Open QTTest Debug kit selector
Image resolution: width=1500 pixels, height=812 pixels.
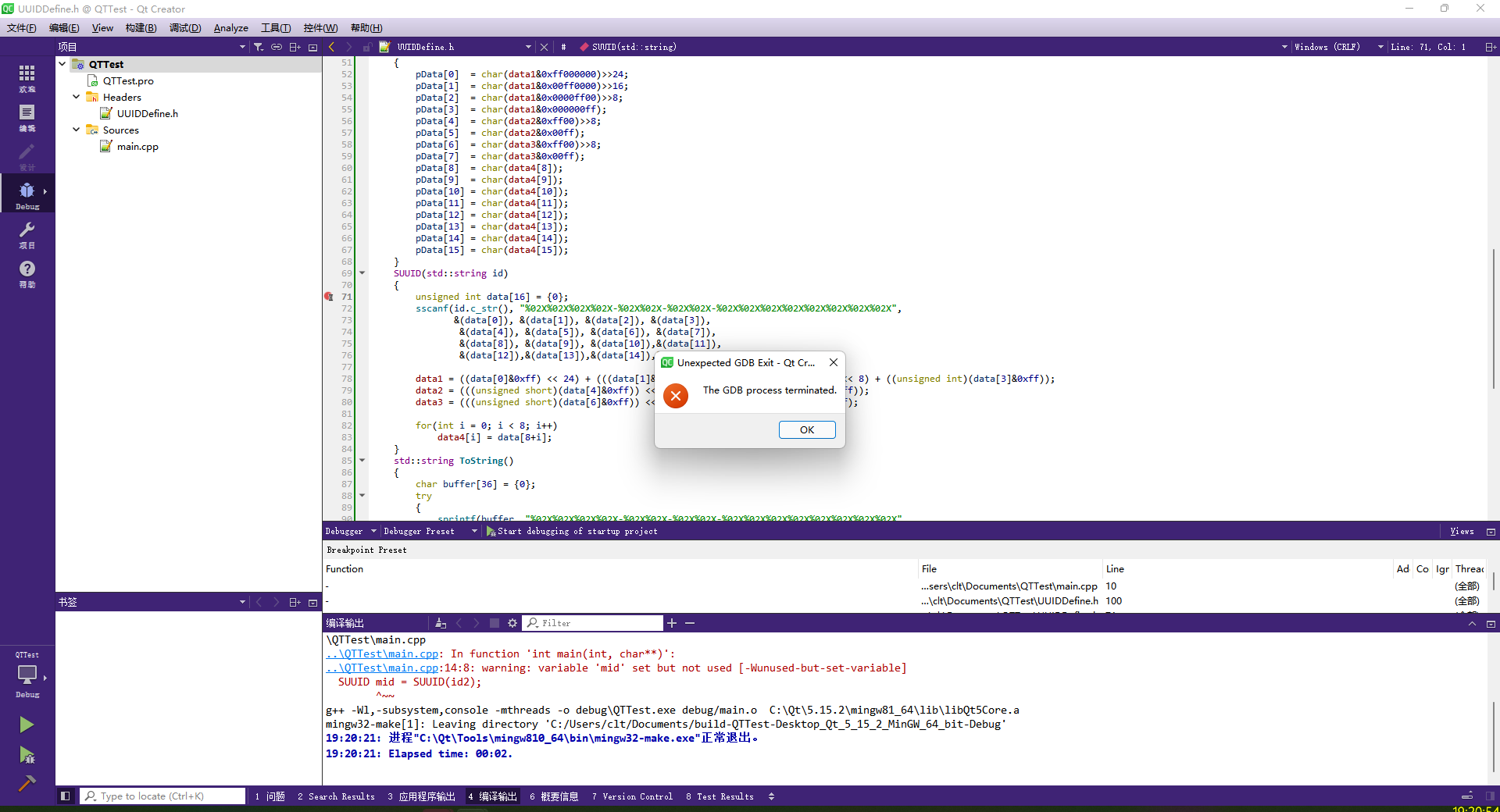(27, 676)
